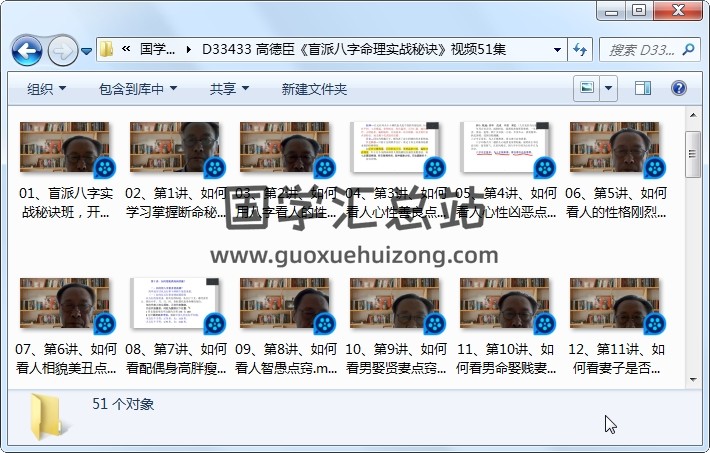Click the 新建文件夹 button

click(x=314, y=89)
